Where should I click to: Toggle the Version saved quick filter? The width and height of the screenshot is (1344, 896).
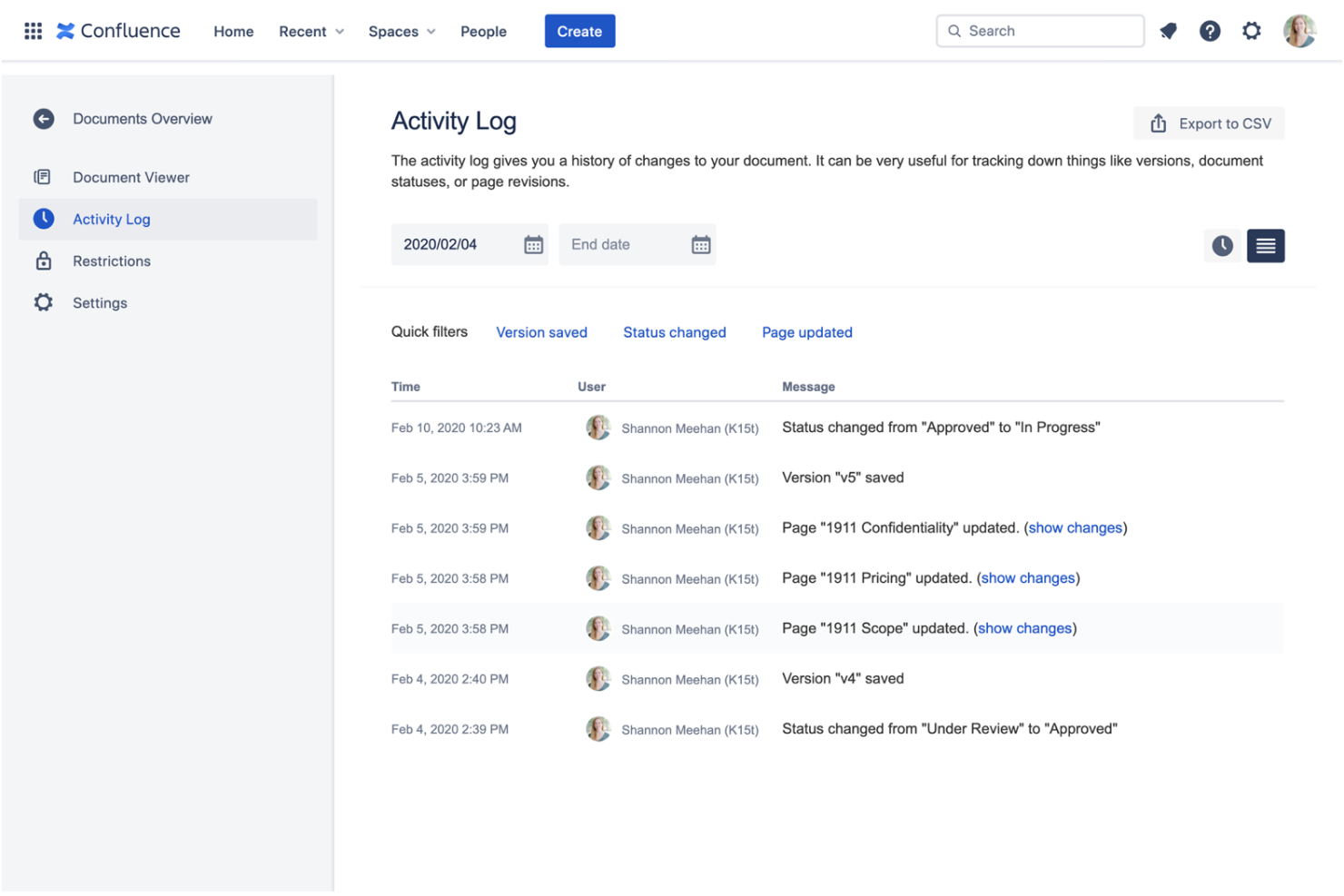click(x=541, y=332)
